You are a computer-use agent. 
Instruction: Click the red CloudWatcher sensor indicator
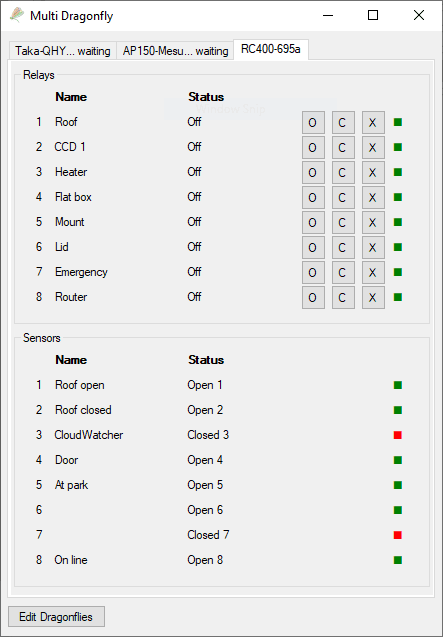click(398, 435)
